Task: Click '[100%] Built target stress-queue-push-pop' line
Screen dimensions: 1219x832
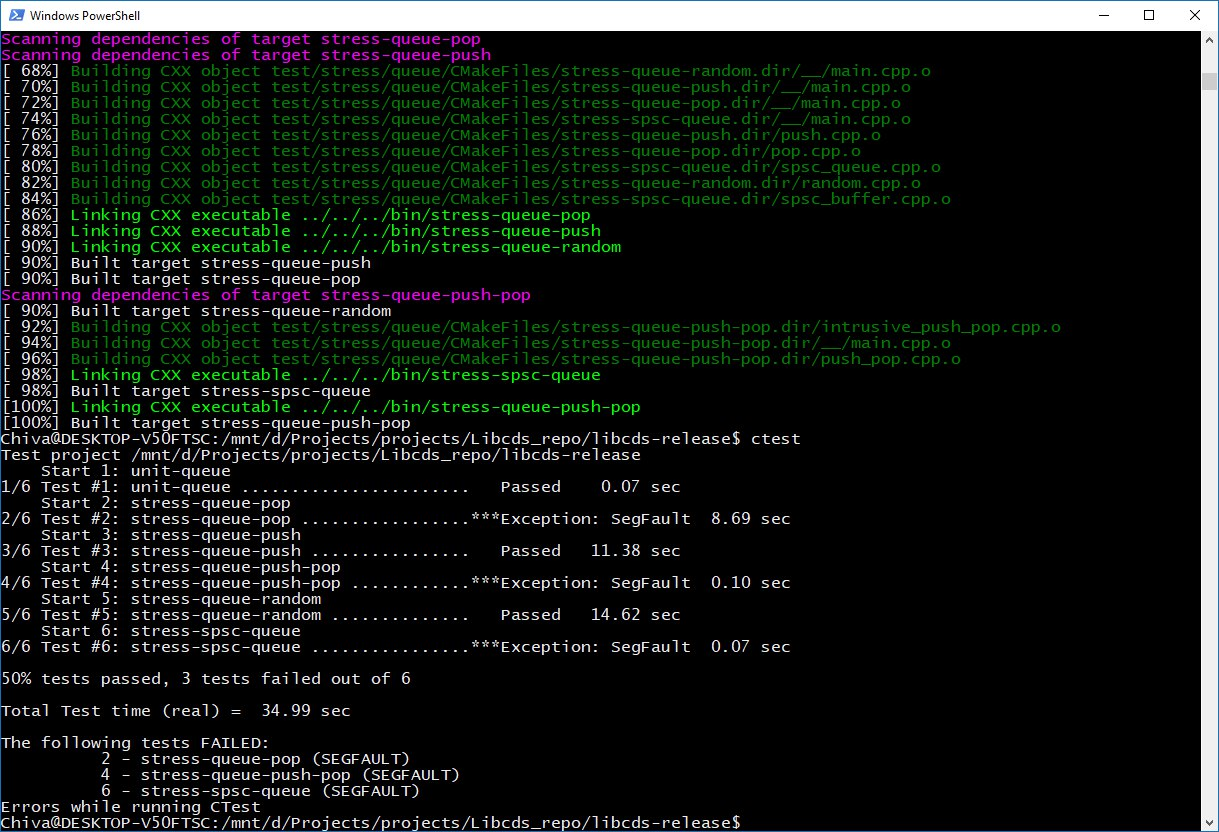Action: coord(206,423)
